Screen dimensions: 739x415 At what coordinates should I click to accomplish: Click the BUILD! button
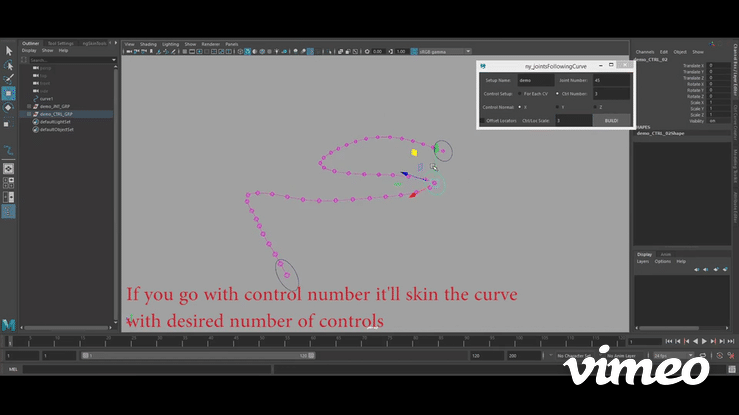(x=611, y=121)
